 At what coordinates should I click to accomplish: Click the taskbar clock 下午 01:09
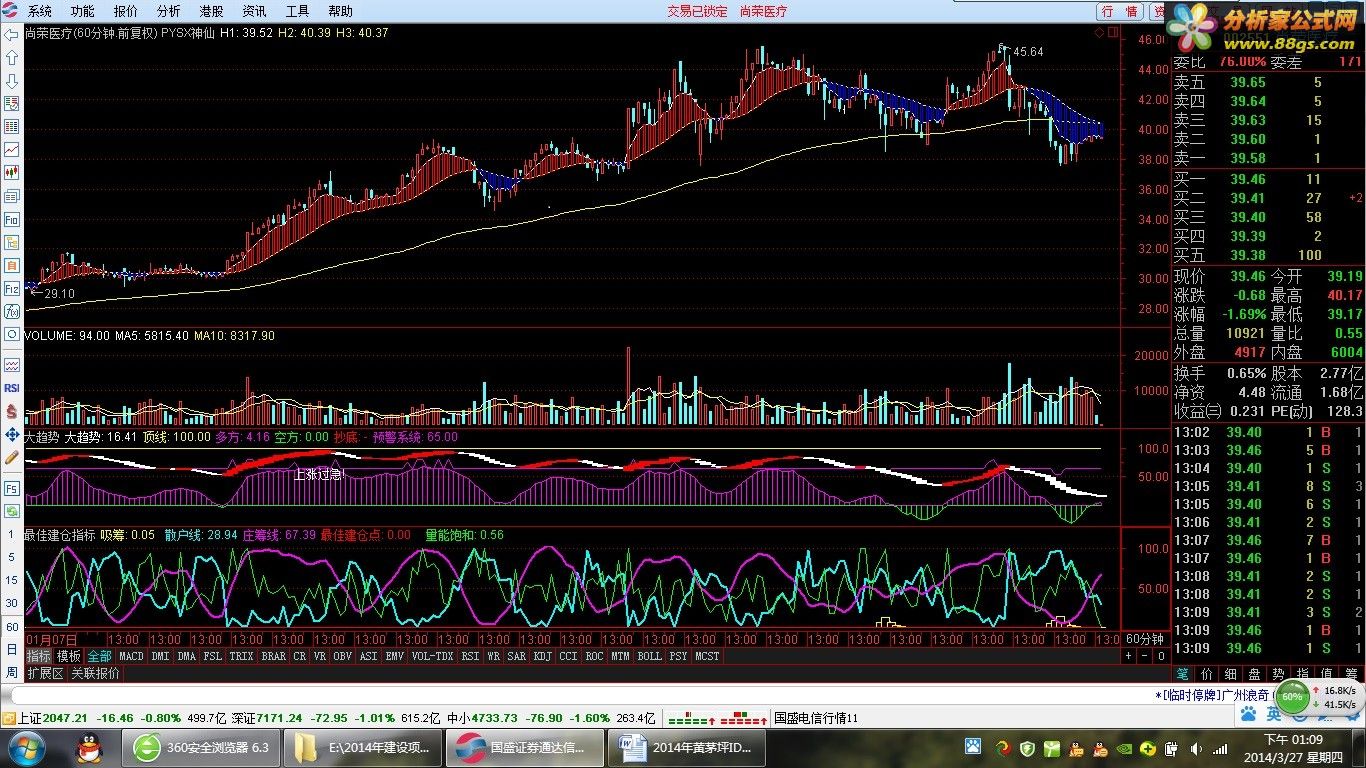click(x=1293, y=739)
